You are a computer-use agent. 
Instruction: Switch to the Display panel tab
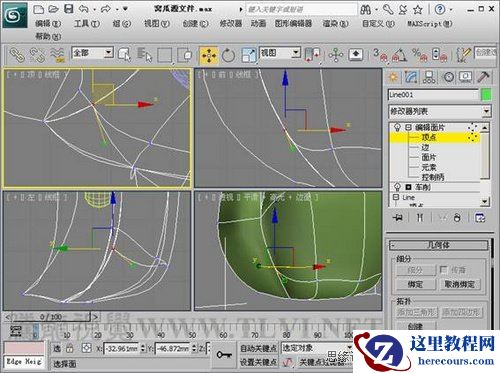[x=465, y=77]
